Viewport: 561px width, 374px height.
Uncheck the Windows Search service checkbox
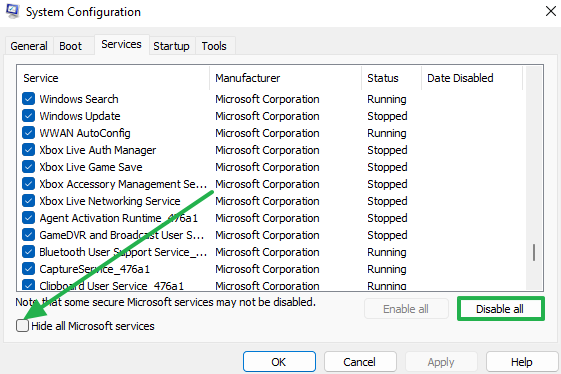[28, 99]
